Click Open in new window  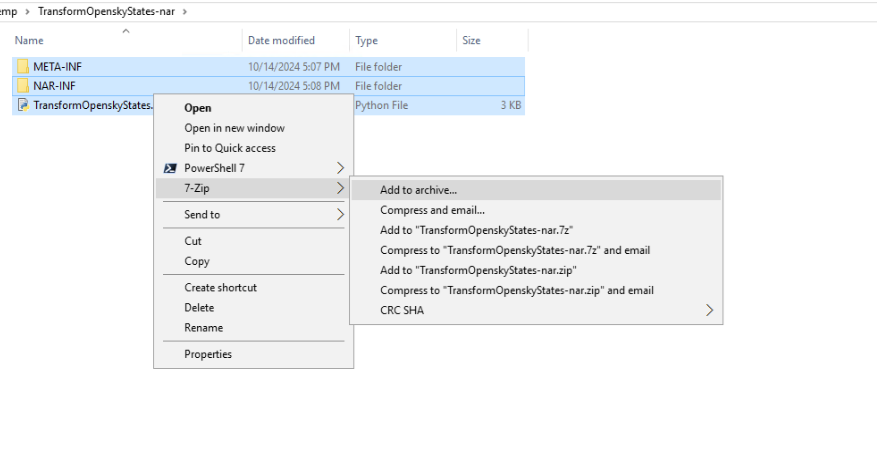(234, 128)
